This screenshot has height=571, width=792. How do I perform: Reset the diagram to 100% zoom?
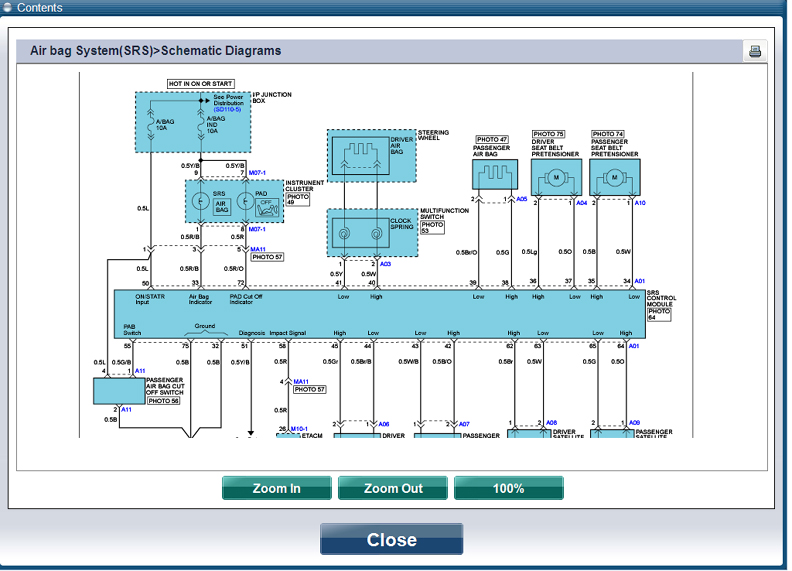pos(509,488)
